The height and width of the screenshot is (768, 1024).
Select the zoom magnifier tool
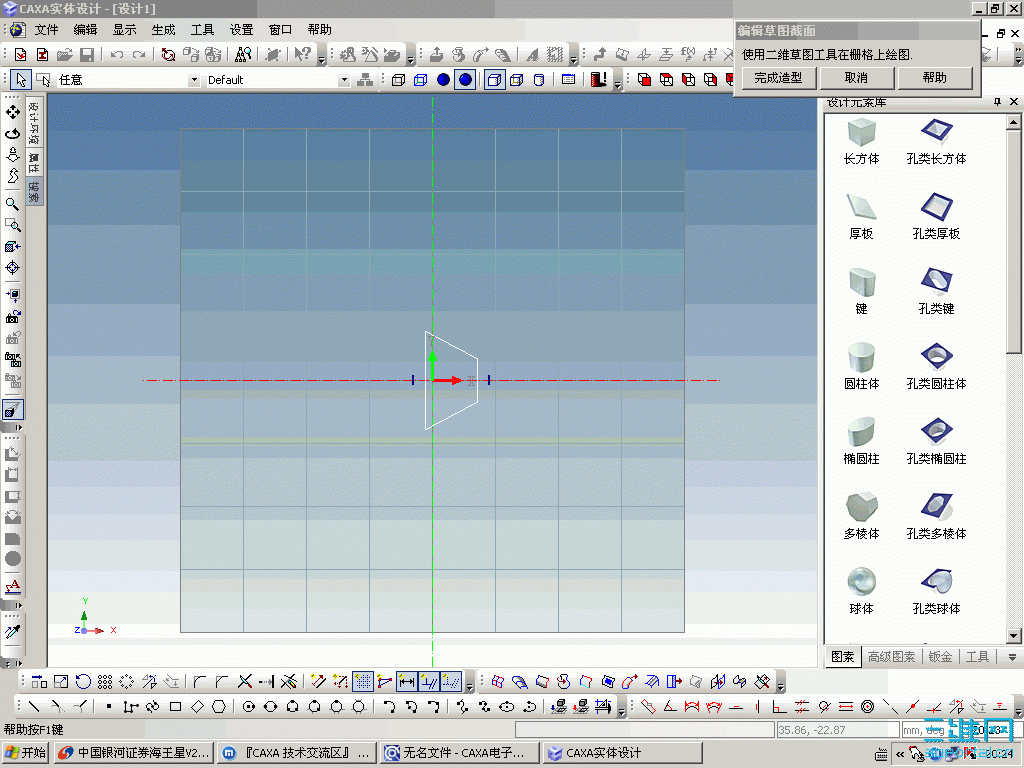click(x=12, y=204)
